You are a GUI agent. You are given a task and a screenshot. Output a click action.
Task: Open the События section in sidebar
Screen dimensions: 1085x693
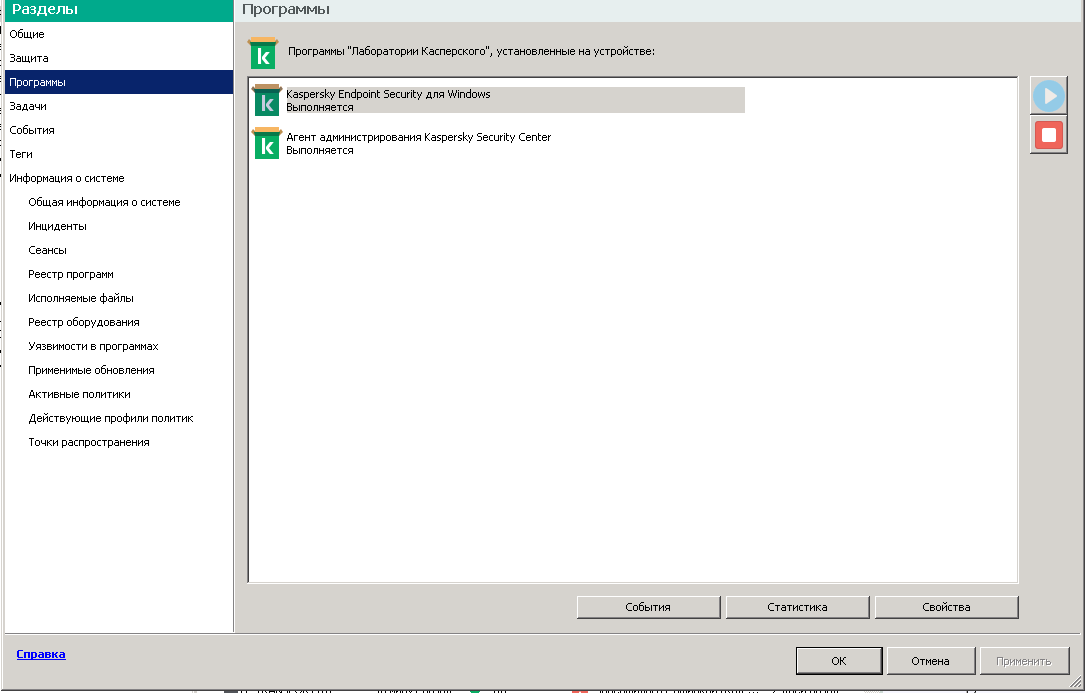pos(119,130)
